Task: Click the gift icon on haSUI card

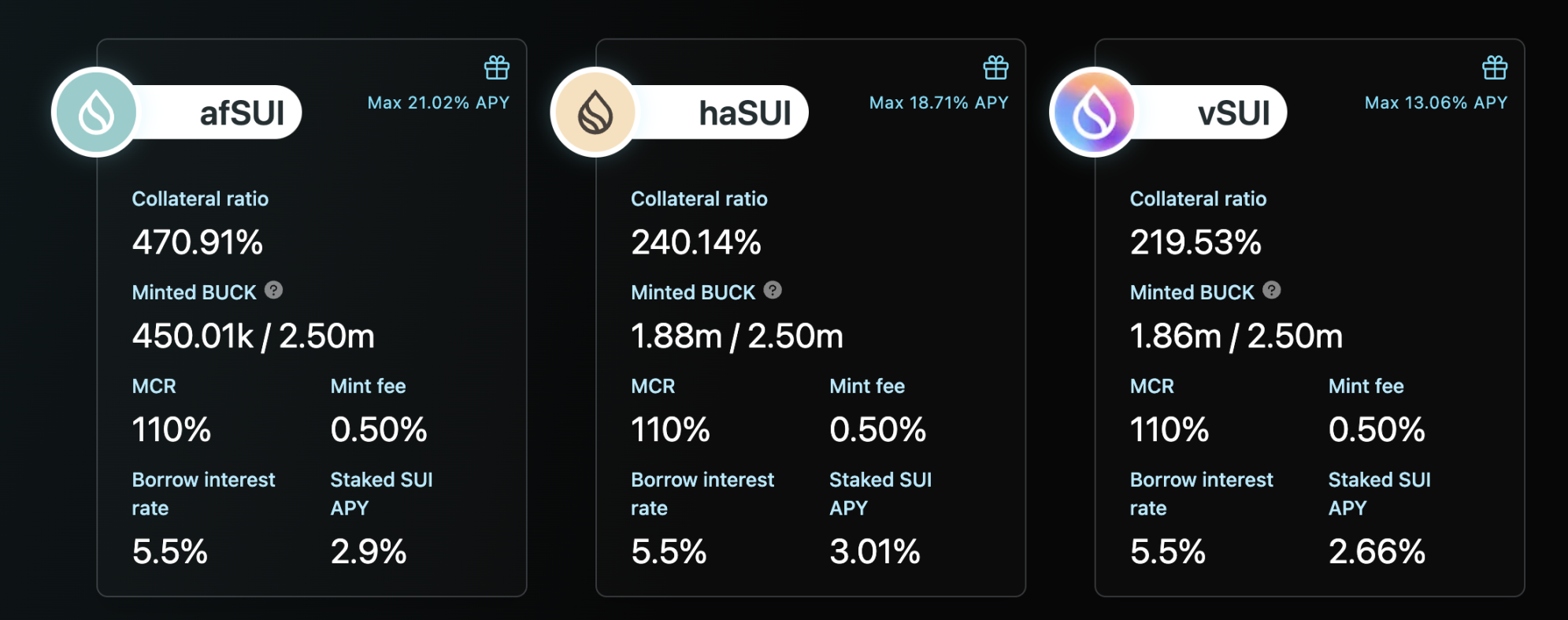Action: [996, 68]
